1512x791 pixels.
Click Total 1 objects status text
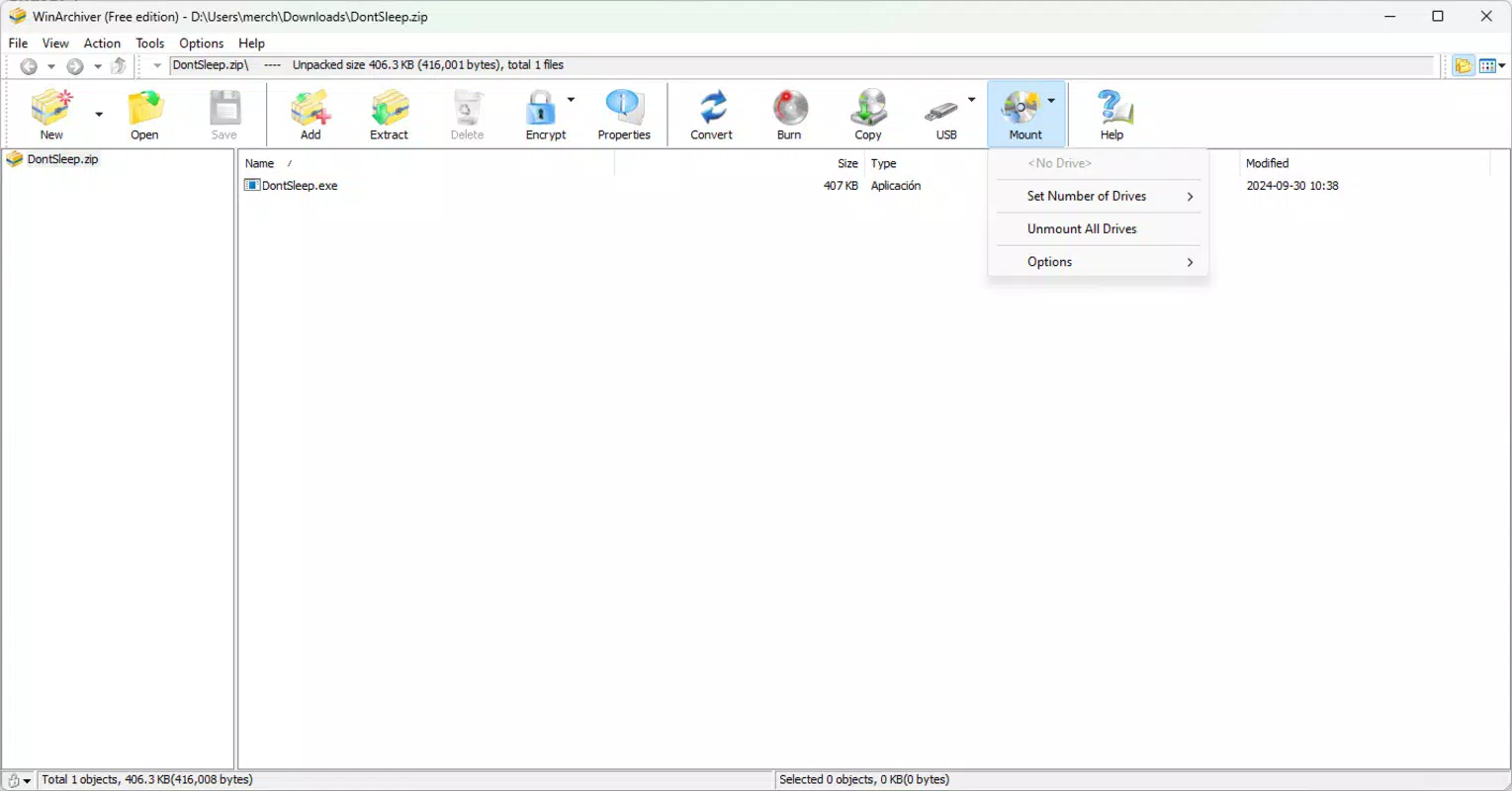click(x=146, y=780)
